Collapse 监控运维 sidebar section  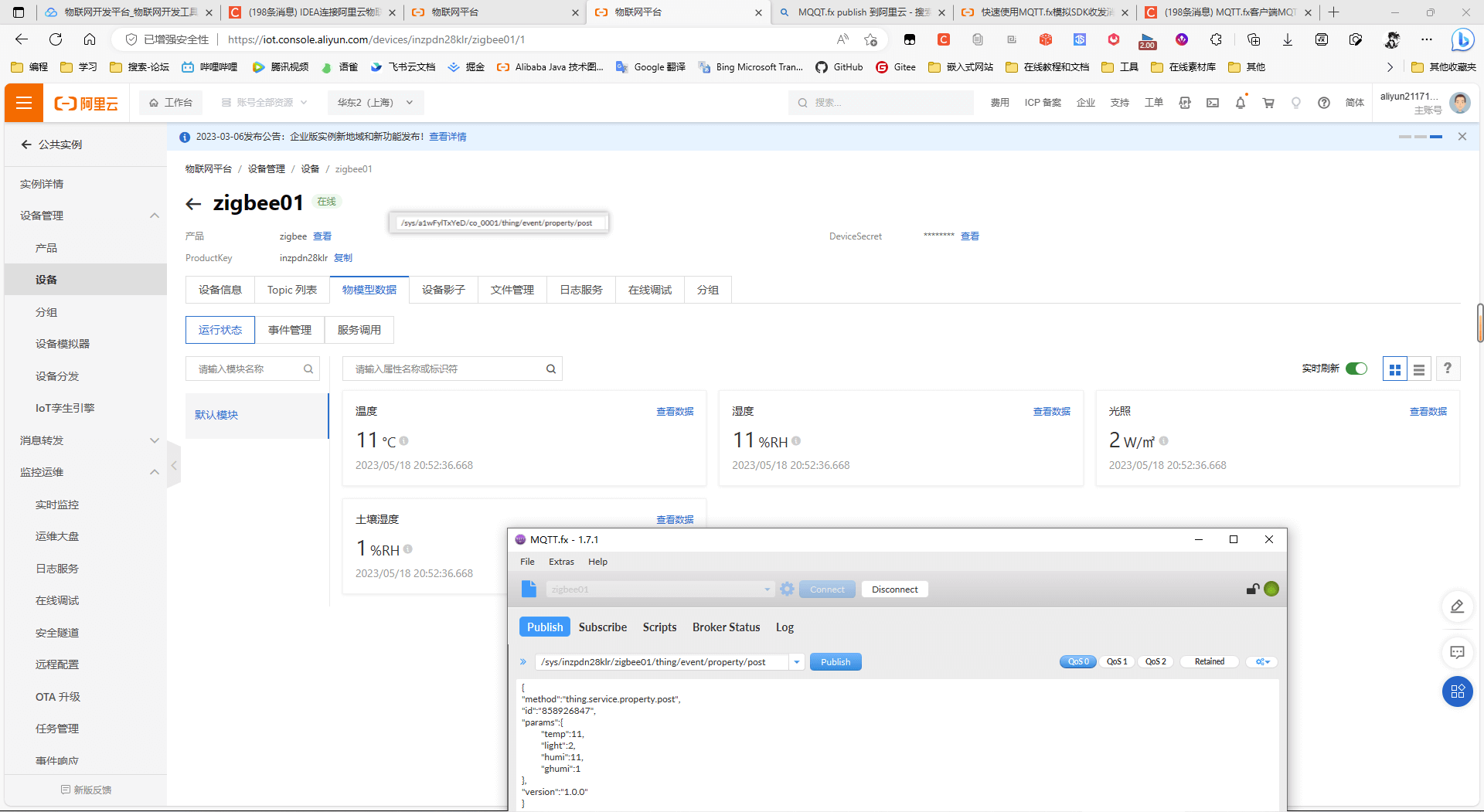click(x=155, y=472)
